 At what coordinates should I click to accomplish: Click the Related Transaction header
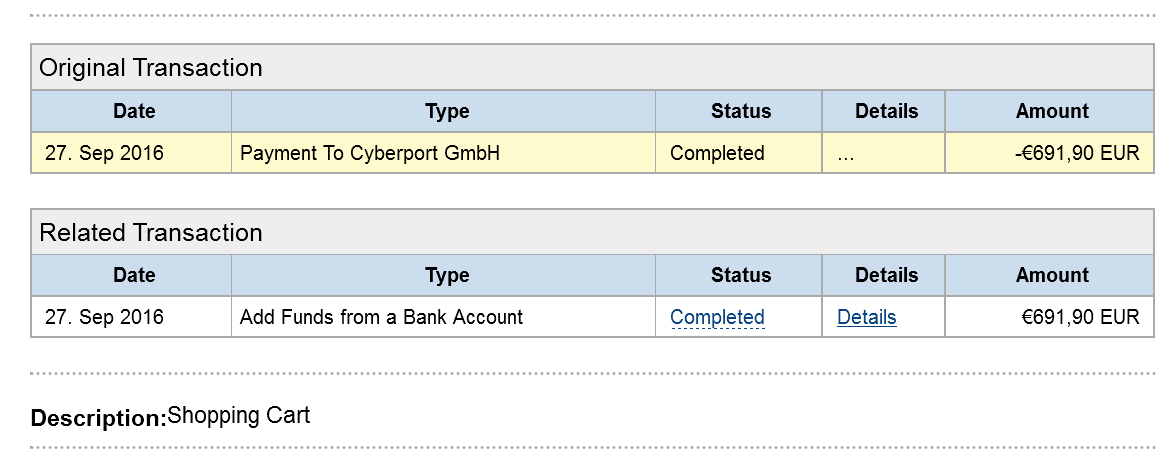(151, 232)
